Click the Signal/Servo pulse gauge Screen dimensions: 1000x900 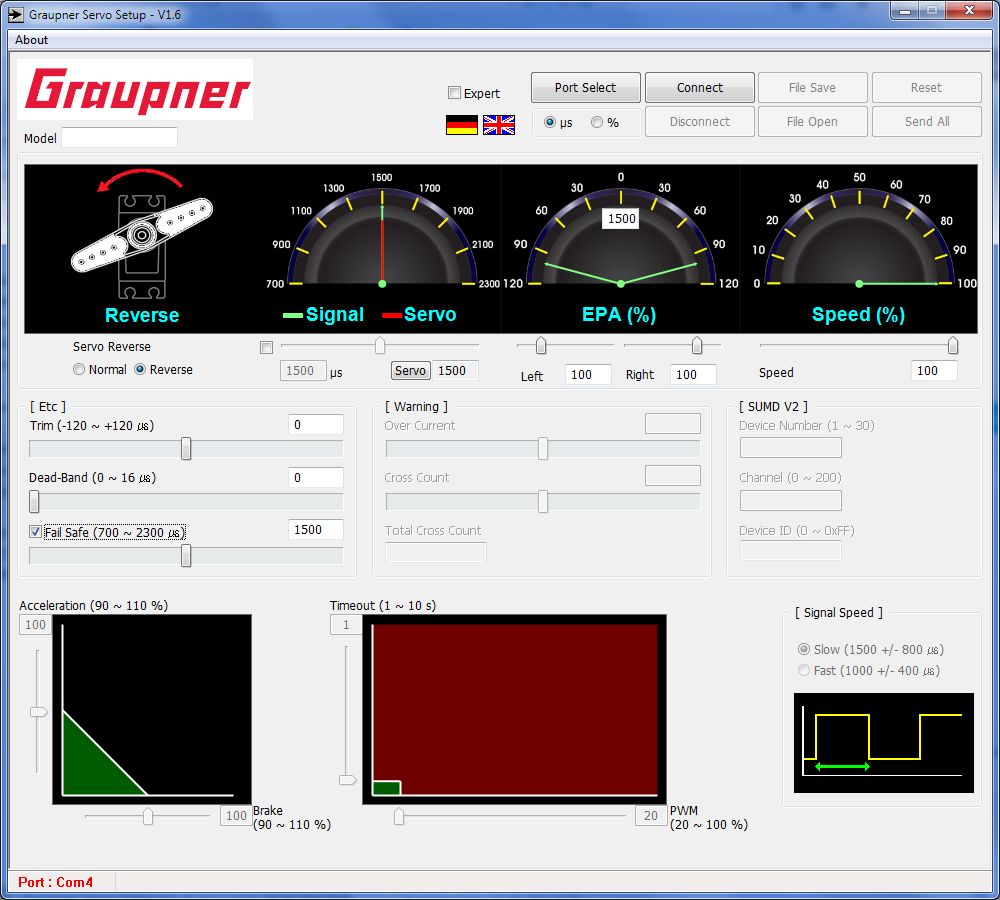point(382,247)
